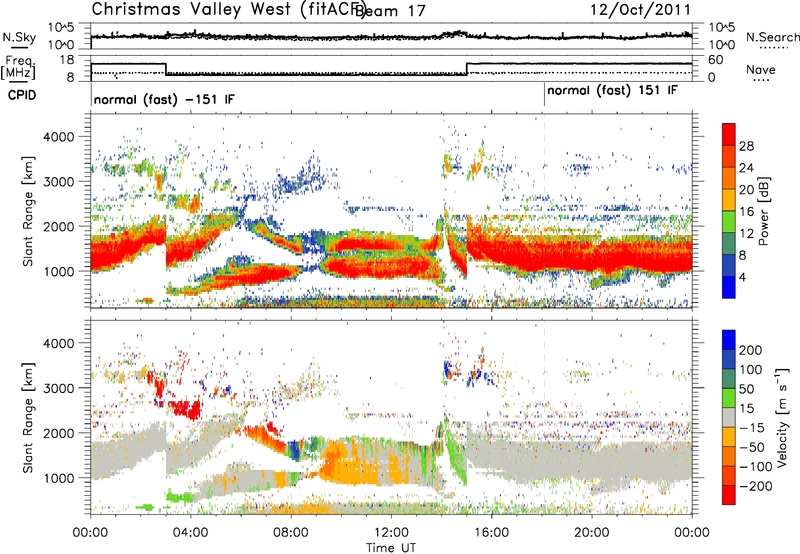Click the 'Freq. [MHz]' axis label
This screenshot has width=800, height=554.
tap(19, 68)
